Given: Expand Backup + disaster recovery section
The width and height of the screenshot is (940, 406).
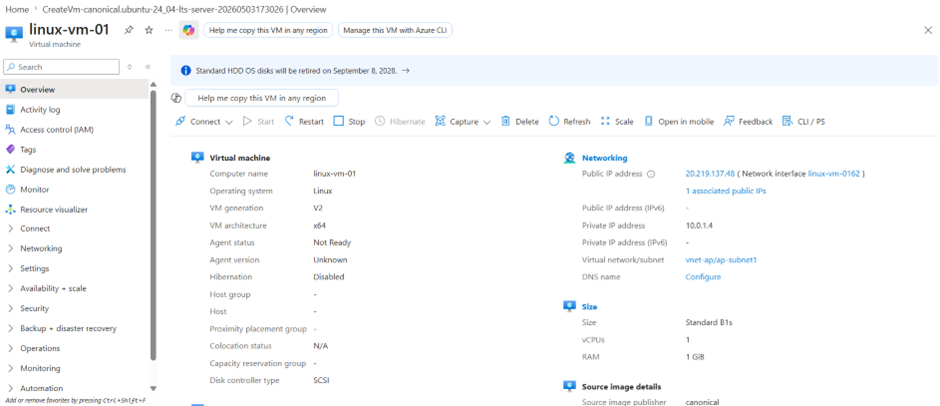Looking at the screenshot, I should pos(10,329).
